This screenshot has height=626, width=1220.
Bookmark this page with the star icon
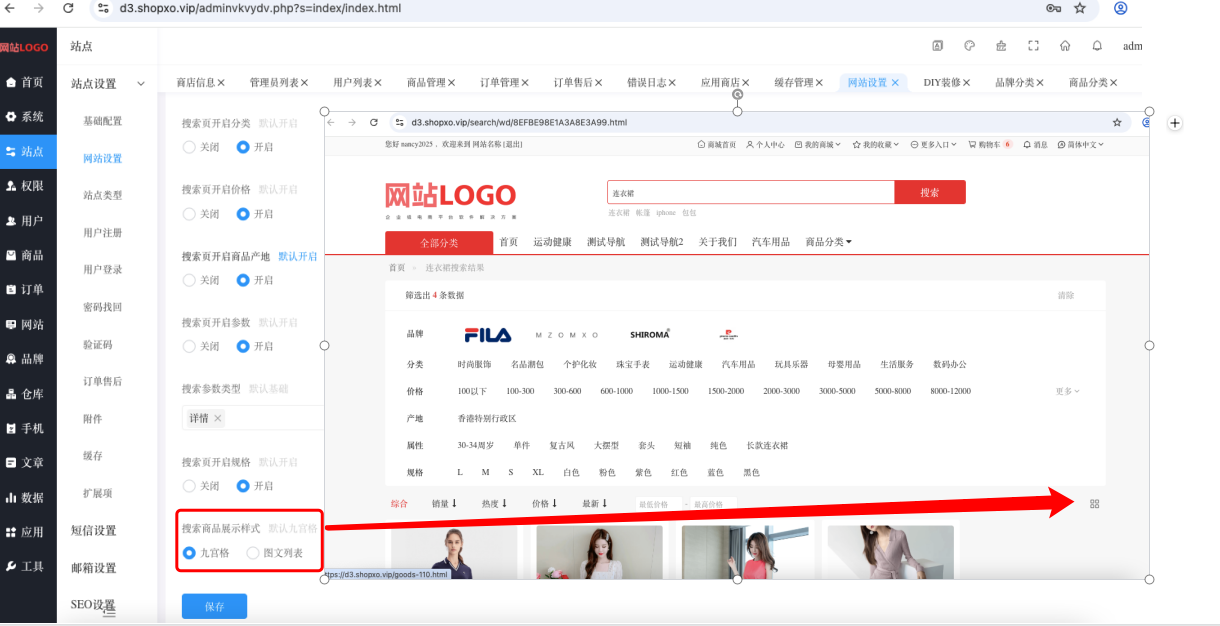1080,8
